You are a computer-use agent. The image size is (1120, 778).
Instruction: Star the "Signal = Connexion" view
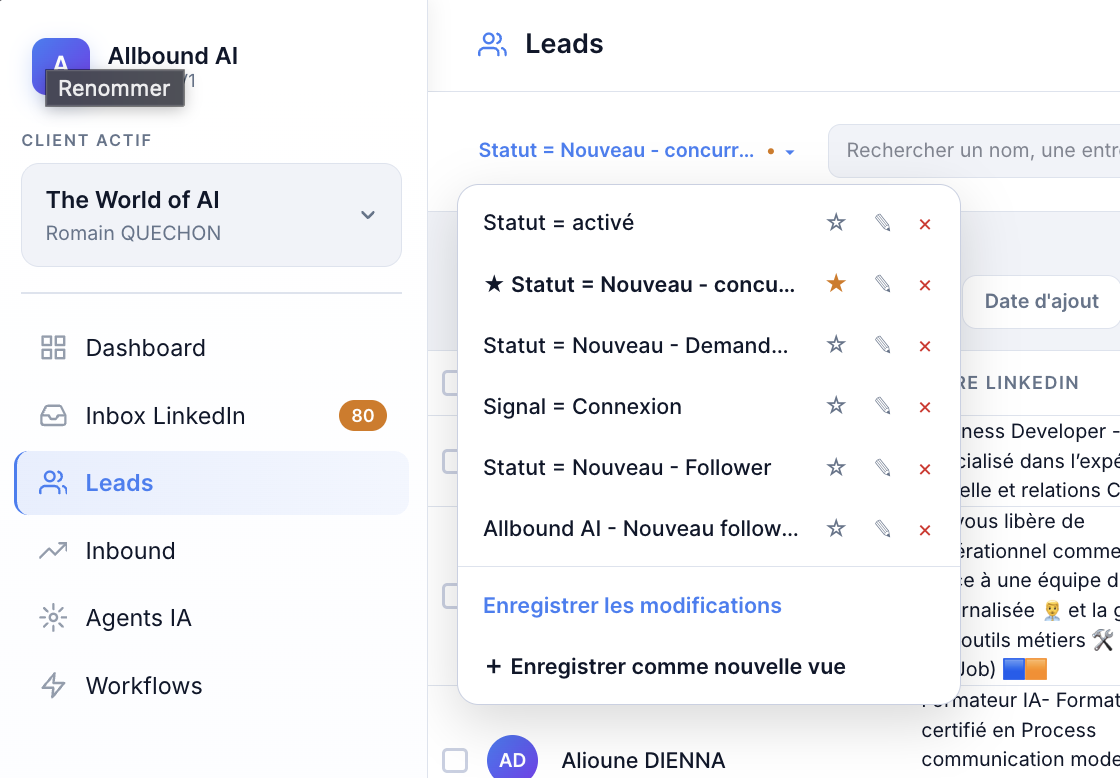pyautogui.click(x=836, y=406)
